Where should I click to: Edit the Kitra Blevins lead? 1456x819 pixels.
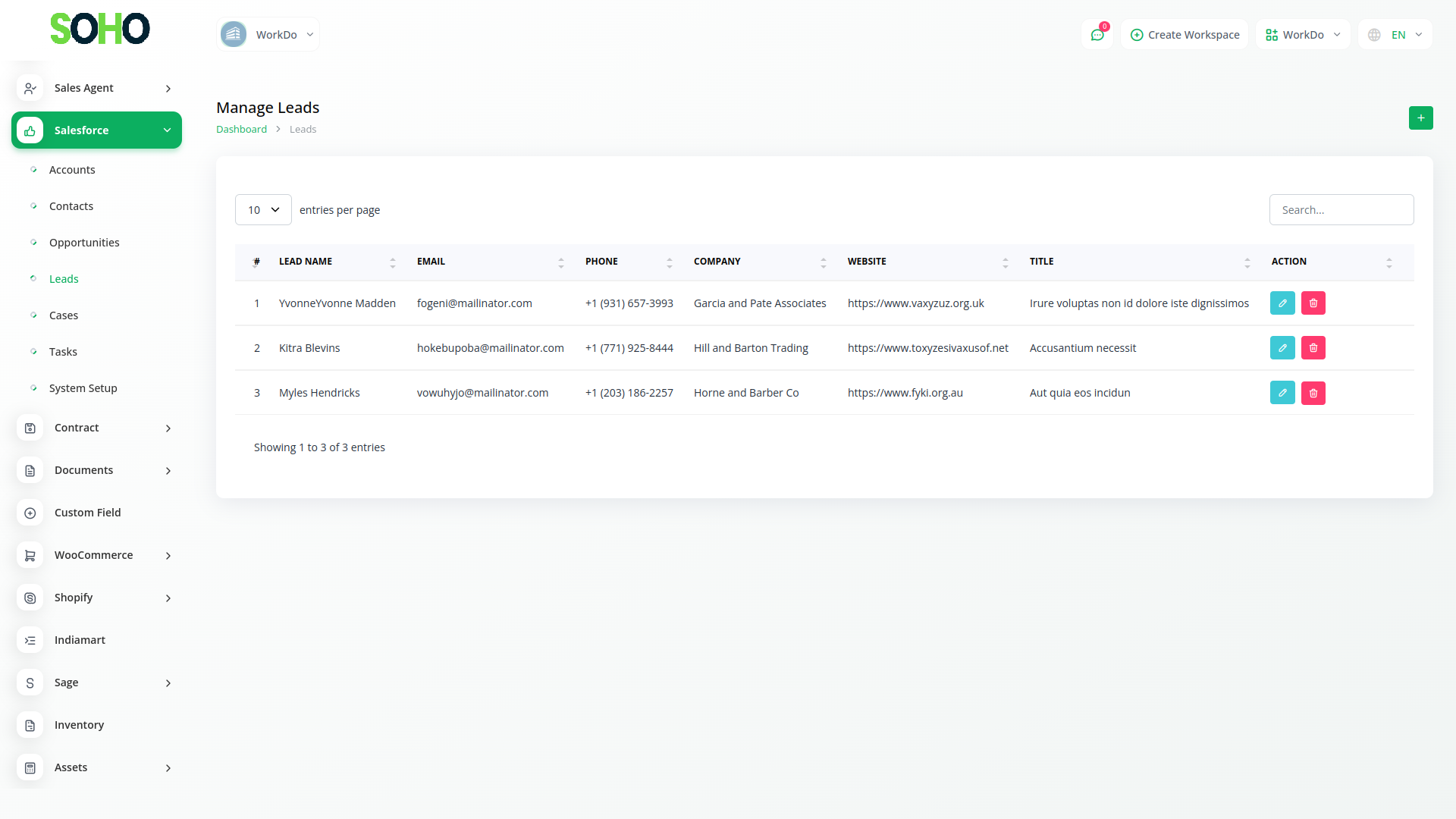coord(1282,348)
